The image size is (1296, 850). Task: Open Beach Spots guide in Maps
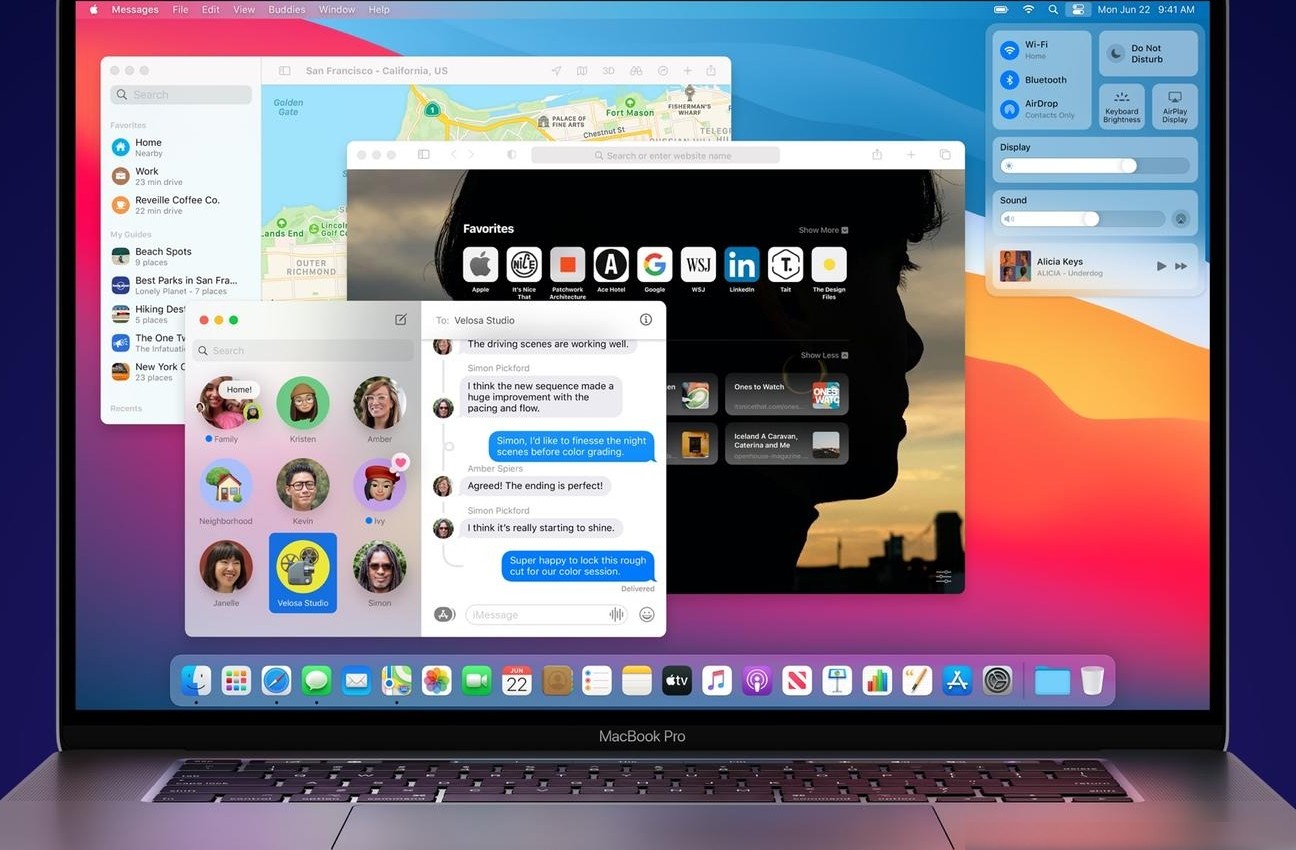pyautogui.click(x=181, y=256)
